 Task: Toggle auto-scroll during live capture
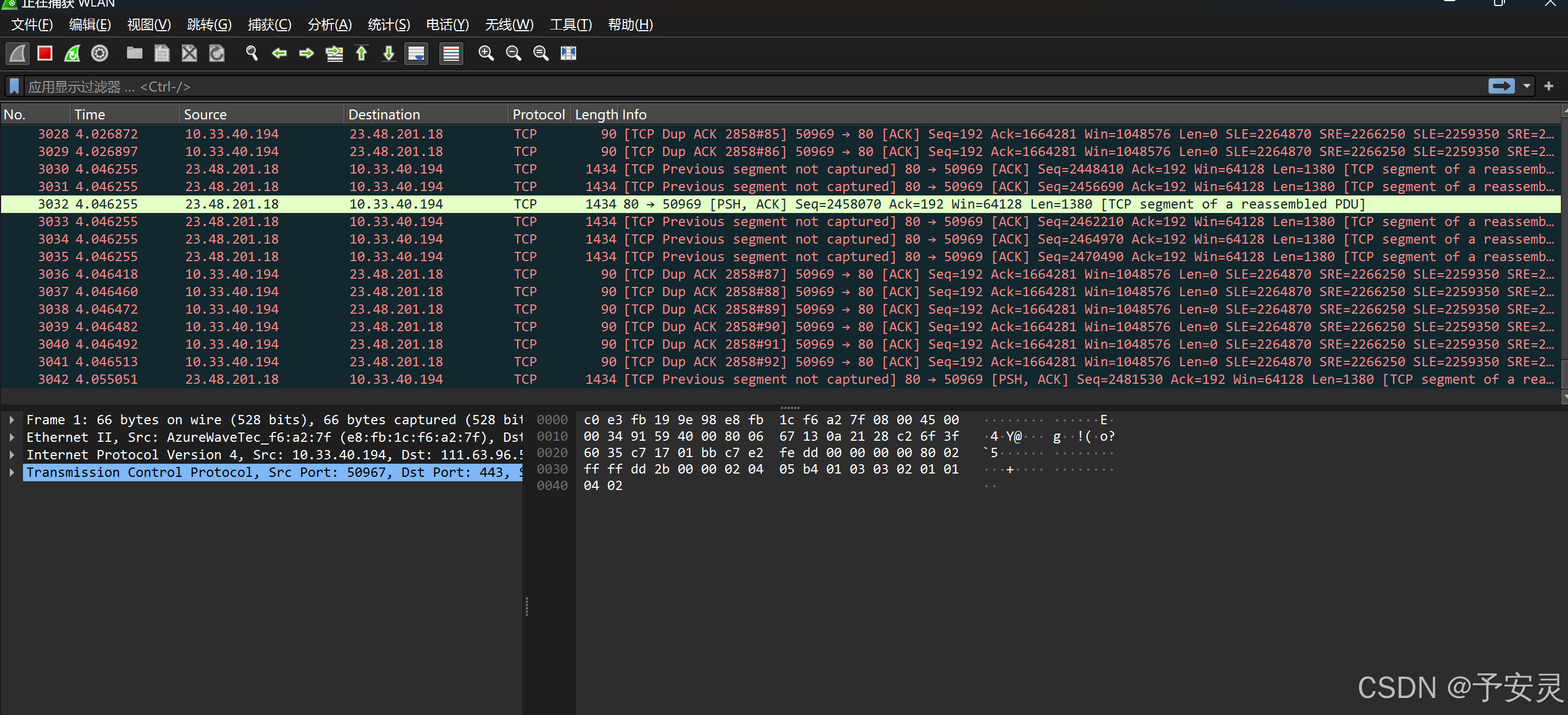tap(416, 54)
